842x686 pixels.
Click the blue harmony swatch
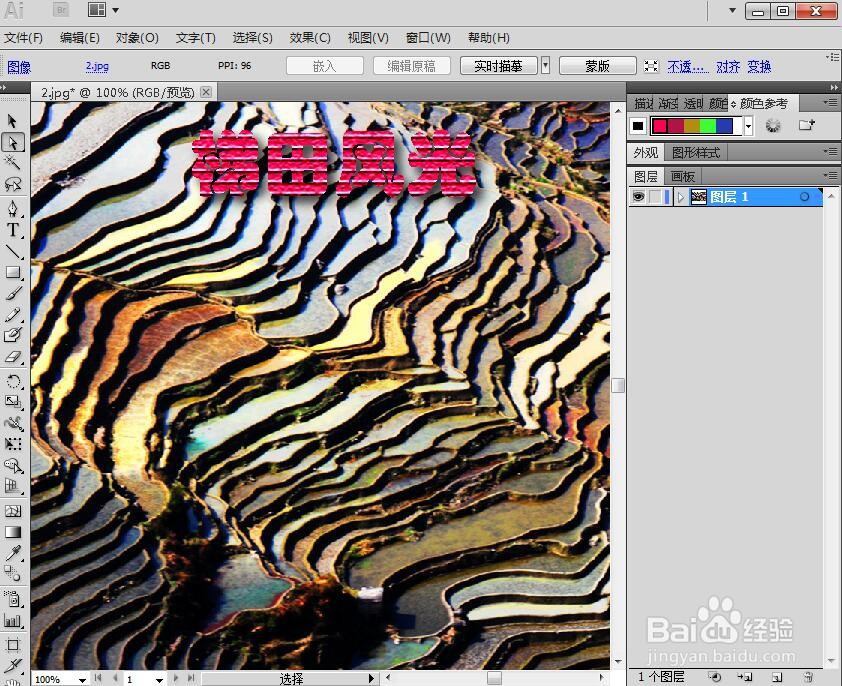point(724,126)
